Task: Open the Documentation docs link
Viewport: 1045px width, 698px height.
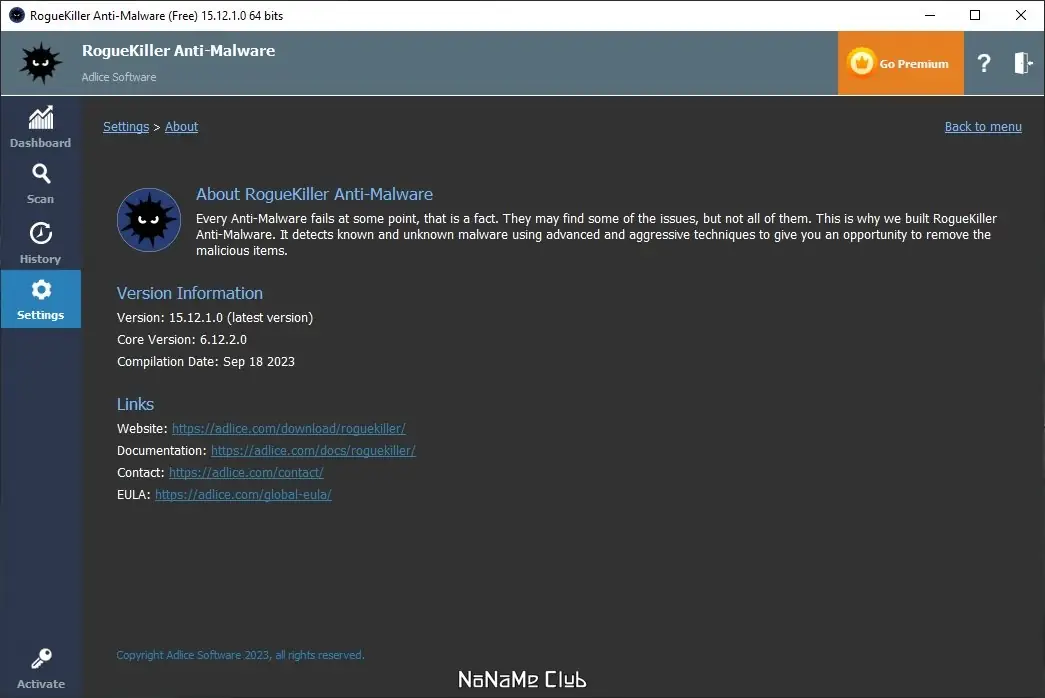Action: (313, 451)
